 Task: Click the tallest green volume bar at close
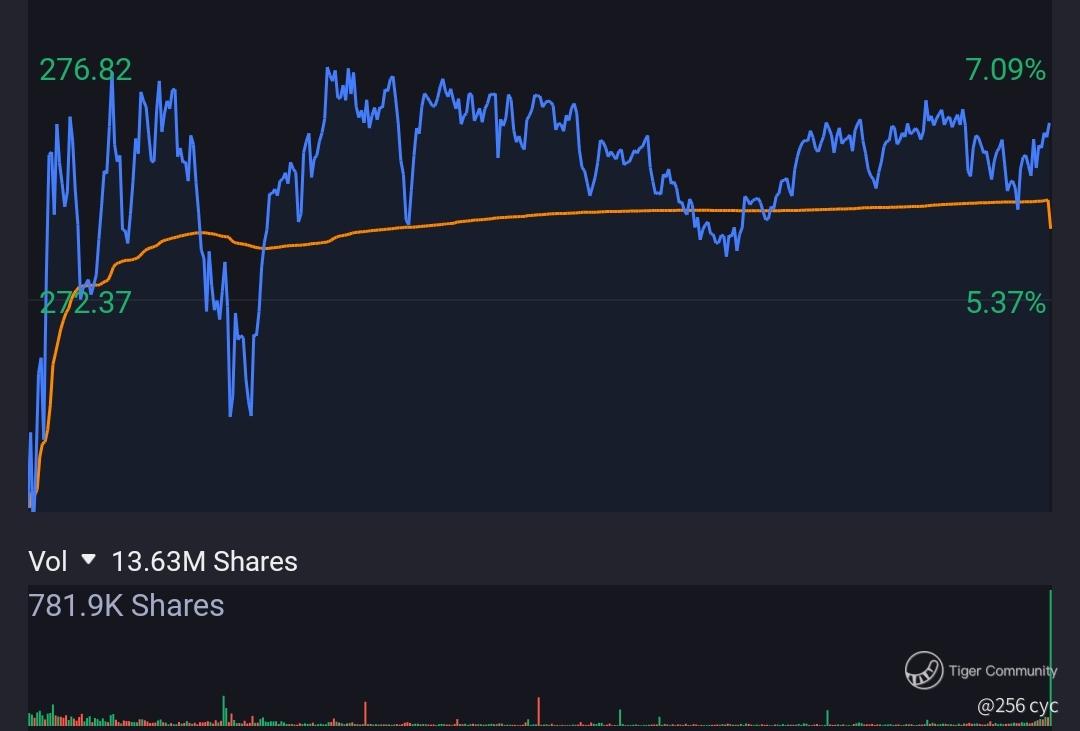(1050, 658)
